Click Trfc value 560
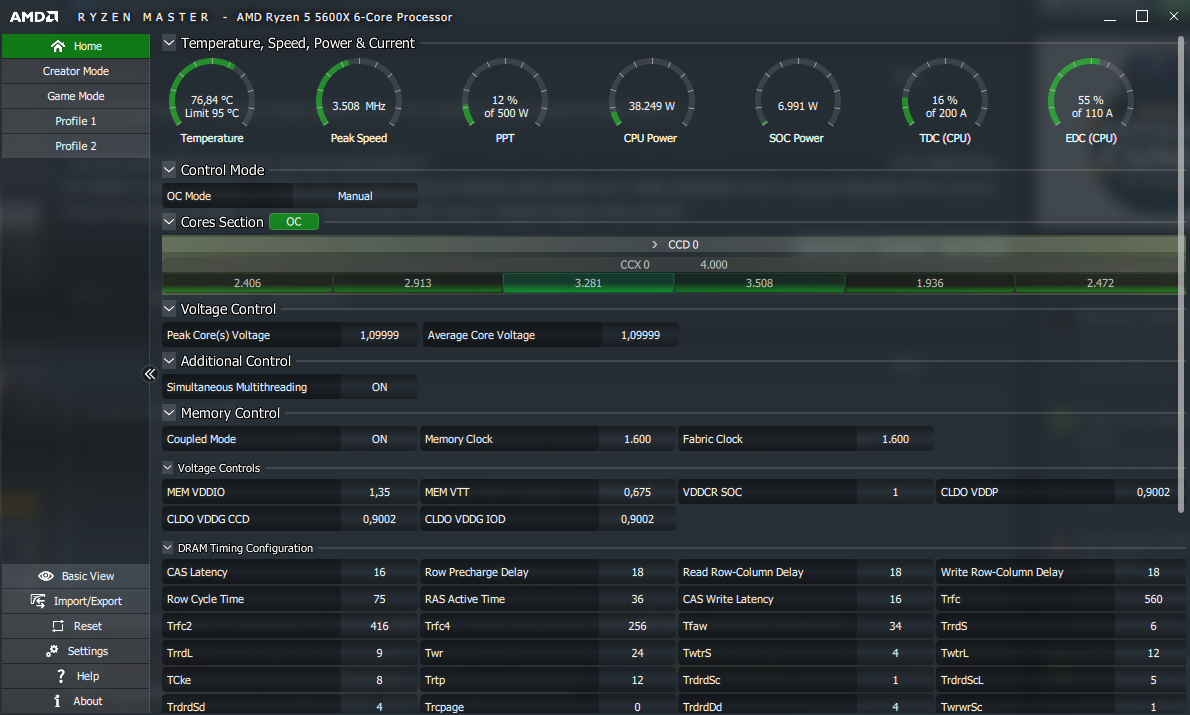The width and height of the screenshot is (1190, 715). click(x=1153, y=600)
